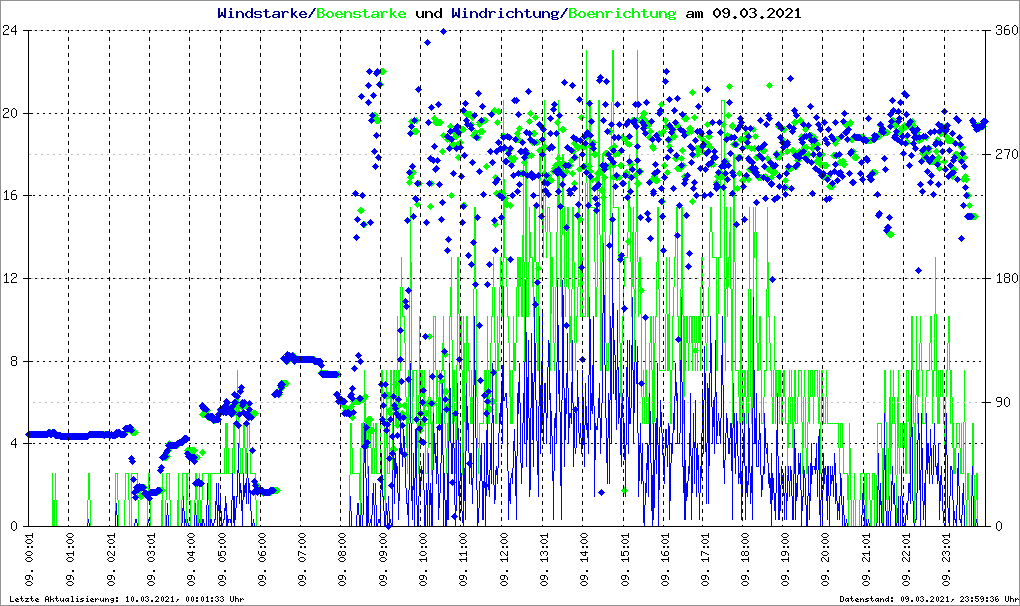Click time label '09. 08:00'

(342, 559)
